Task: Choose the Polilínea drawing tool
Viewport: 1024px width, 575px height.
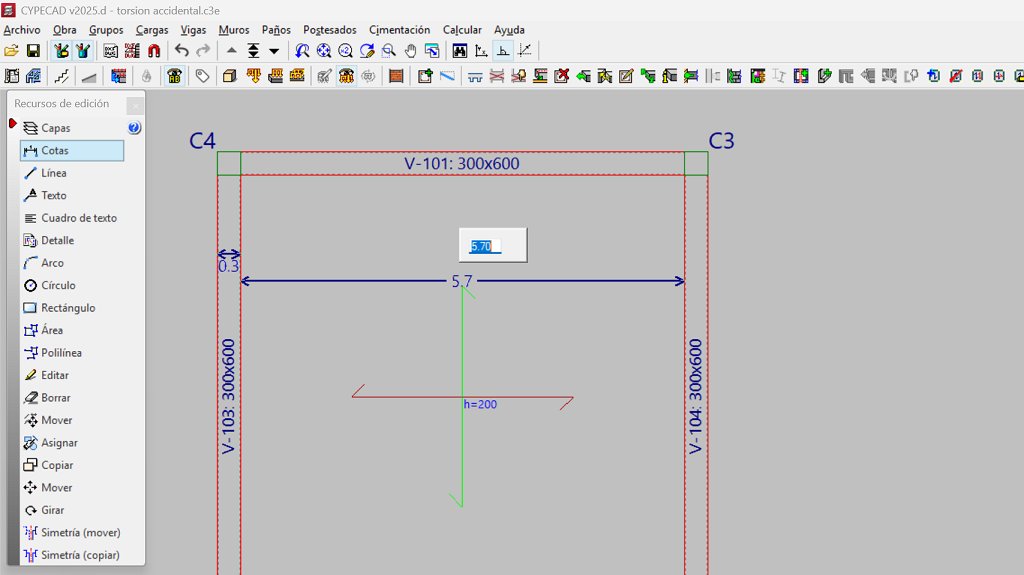Action: click(61, 353)
